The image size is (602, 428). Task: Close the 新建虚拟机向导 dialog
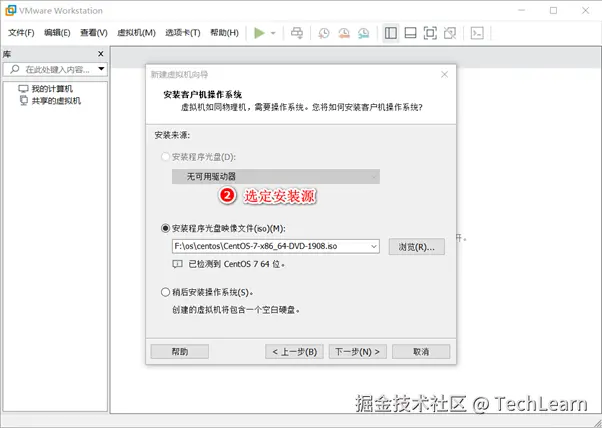(445, 74)
